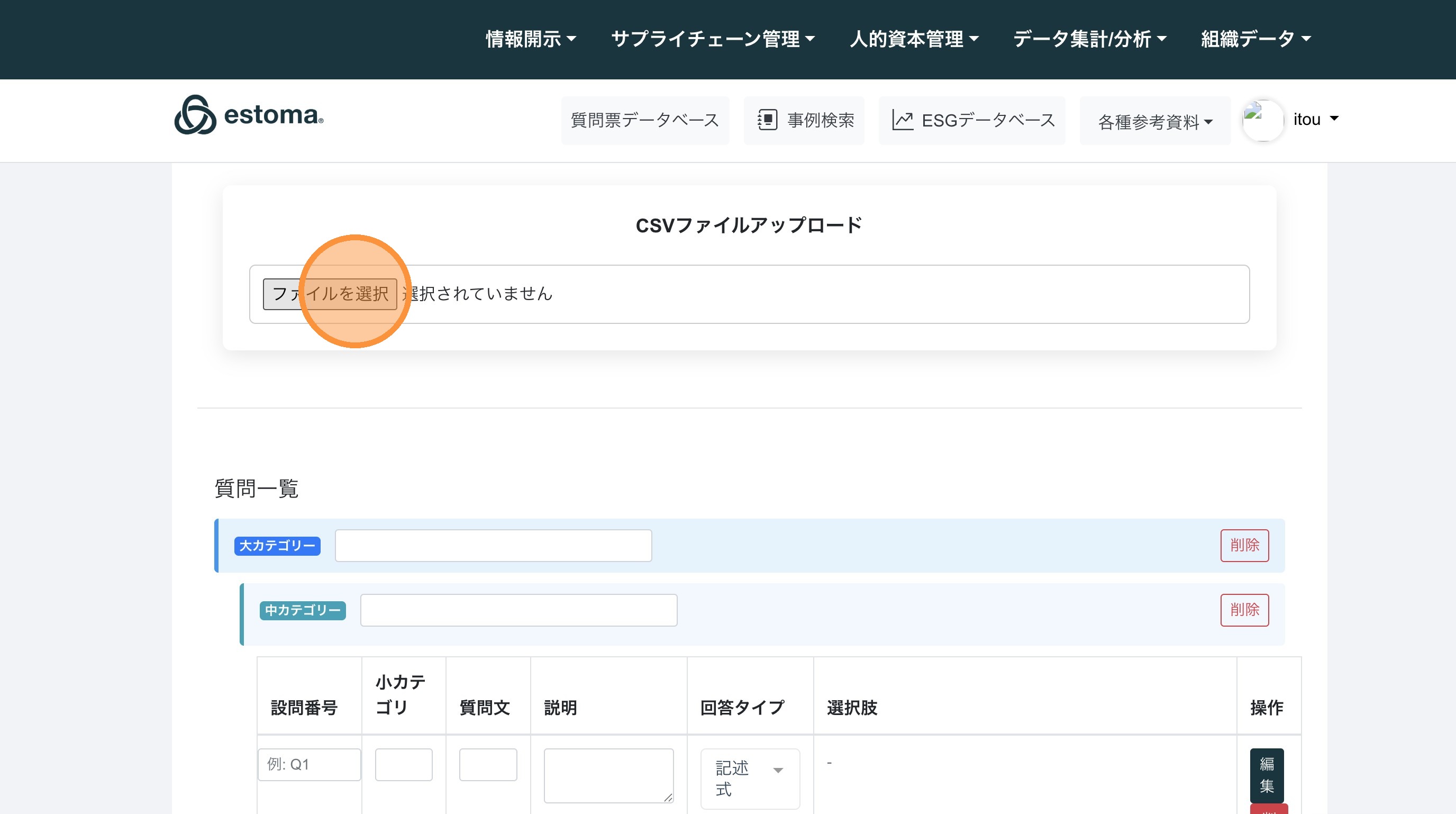
Task: Click the 設問番号 field with placeholder Q1
Action: [x=308, y=764]
